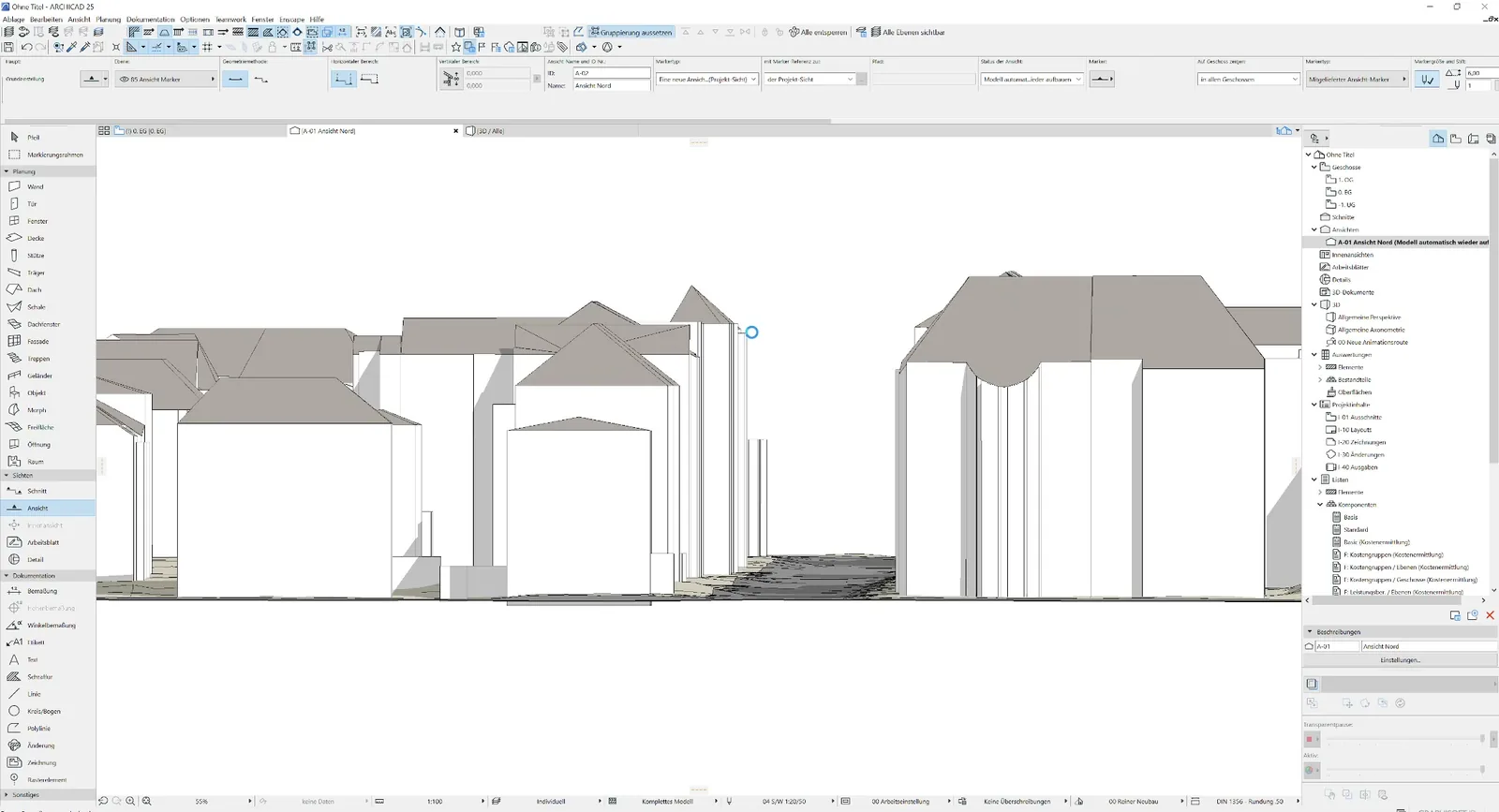The width and height of the screenshot is (1499, 812).
Task: Click the Einstellungen... button
Action: [x=1400, y=659]
